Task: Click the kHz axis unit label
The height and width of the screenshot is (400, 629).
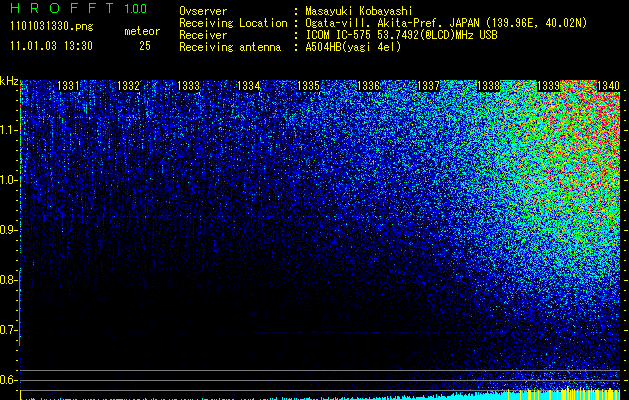Action: 9,81
